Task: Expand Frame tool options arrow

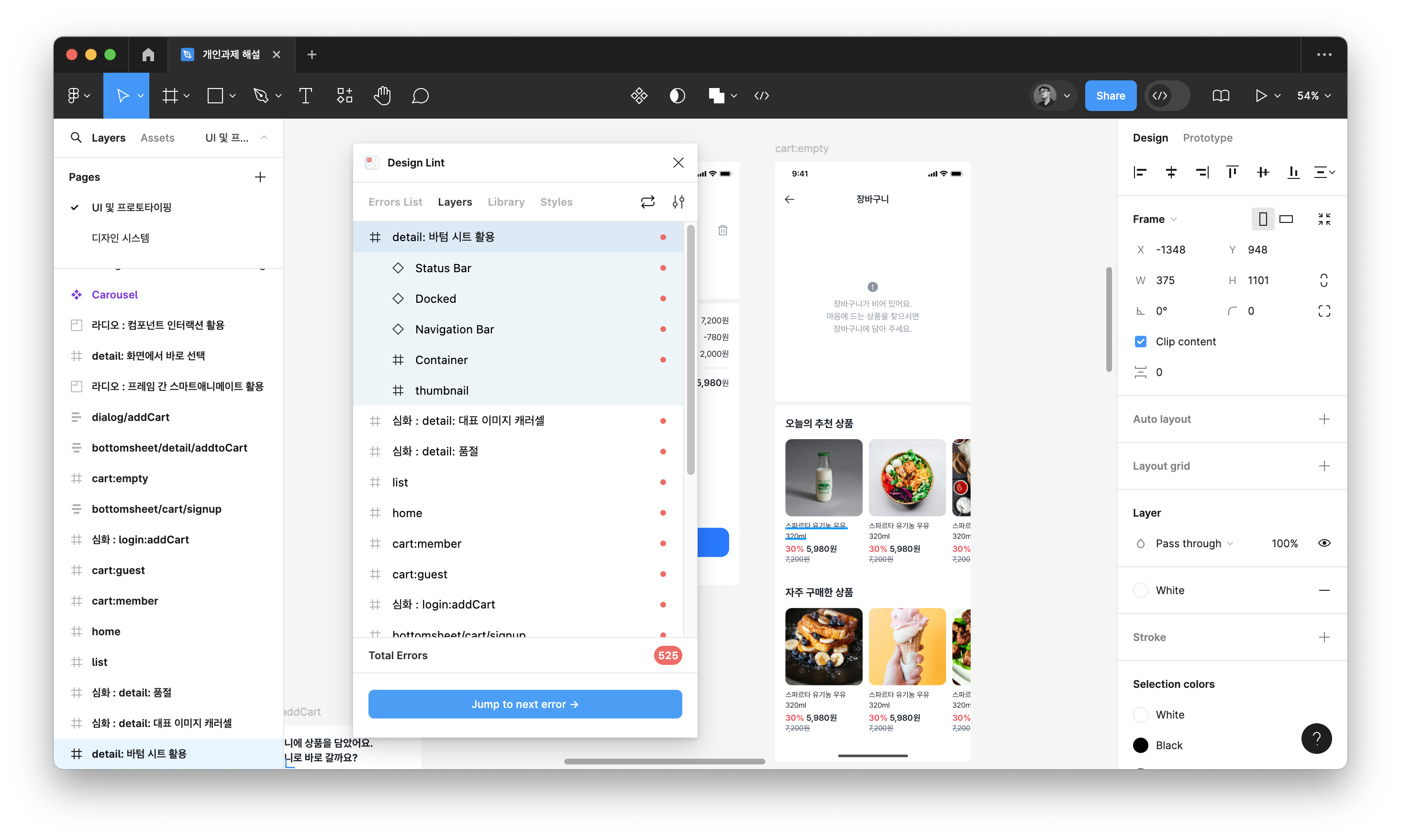Action: [187, 96]
